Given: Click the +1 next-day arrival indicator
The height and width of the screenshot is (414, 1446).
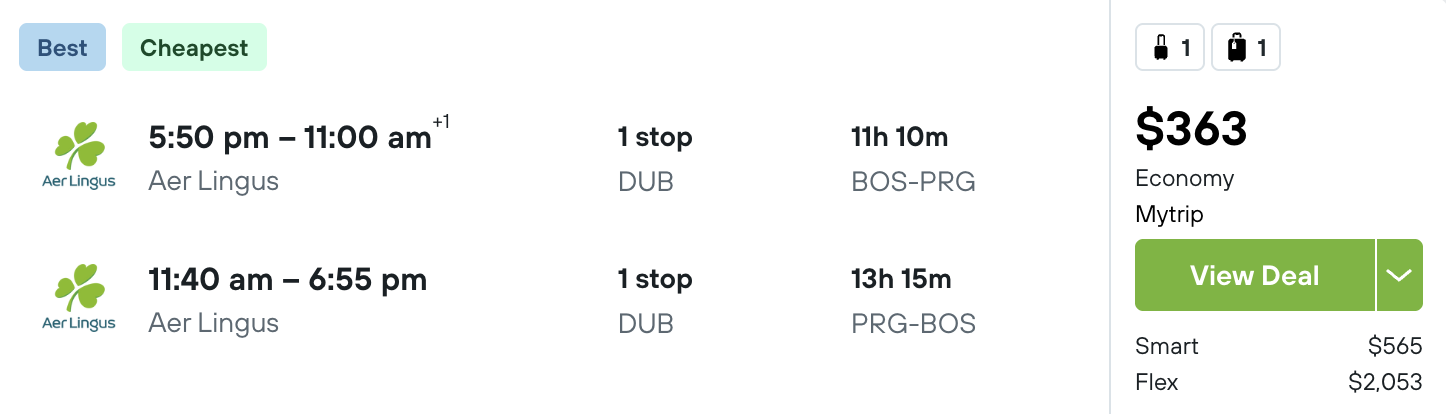Looking at the screenshot, I should pos(441,122).
